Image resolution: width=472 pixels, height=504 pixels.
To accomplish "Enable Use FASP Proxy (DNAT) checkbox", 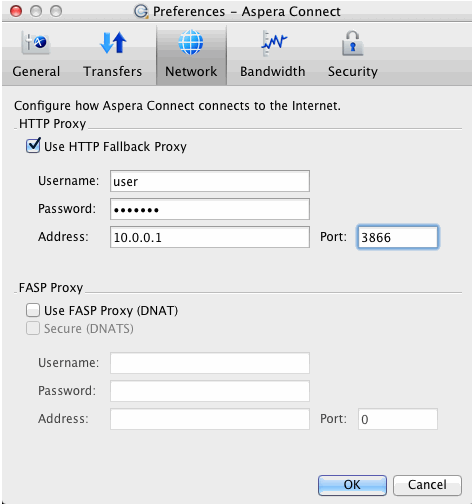I will click(33, 310).
